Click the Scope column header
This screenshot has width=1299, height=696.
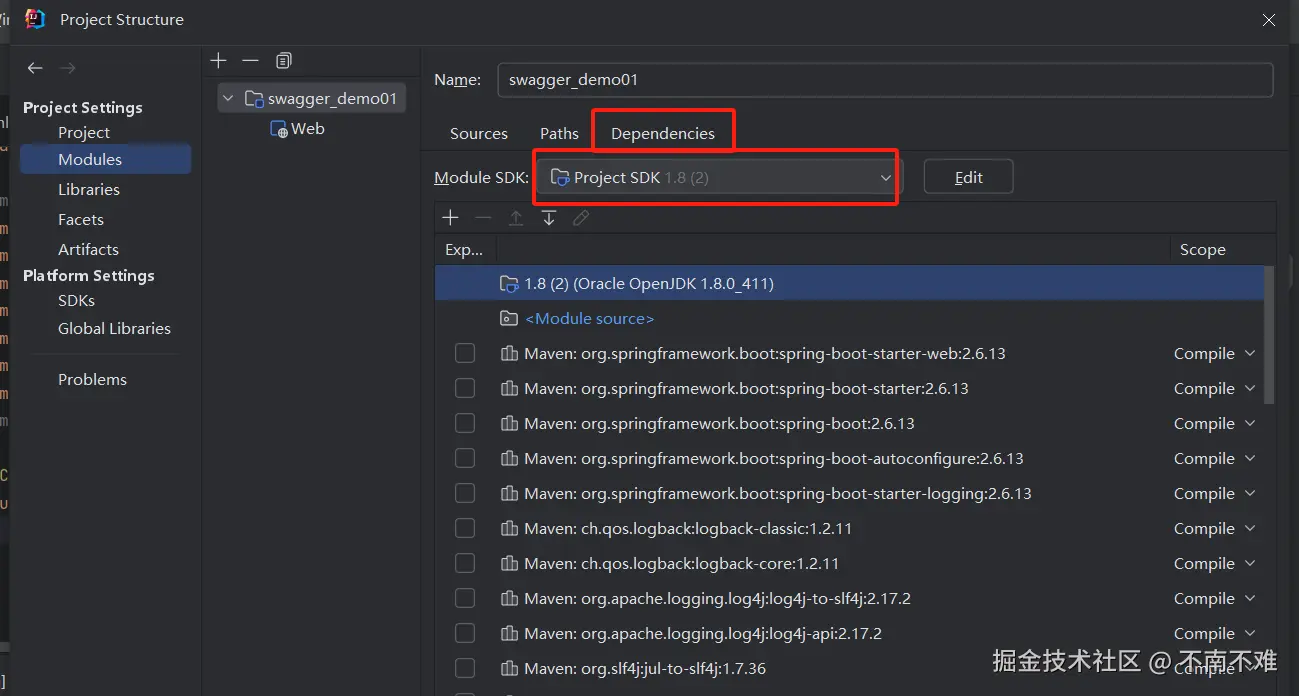tap(1202, 249)
